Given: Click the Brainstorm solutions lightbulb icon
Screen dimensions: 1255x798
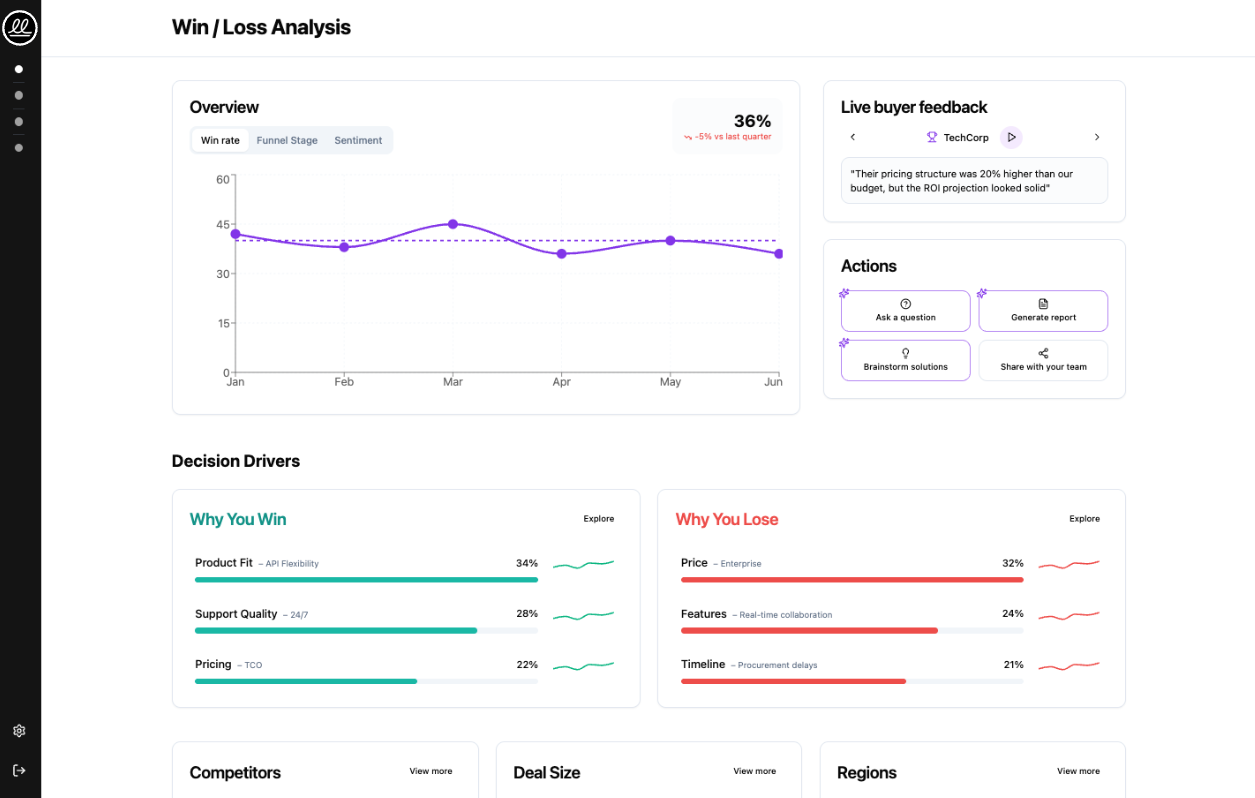Looking at the screenshot, I should pyautogui.click(x=905, y=352).
